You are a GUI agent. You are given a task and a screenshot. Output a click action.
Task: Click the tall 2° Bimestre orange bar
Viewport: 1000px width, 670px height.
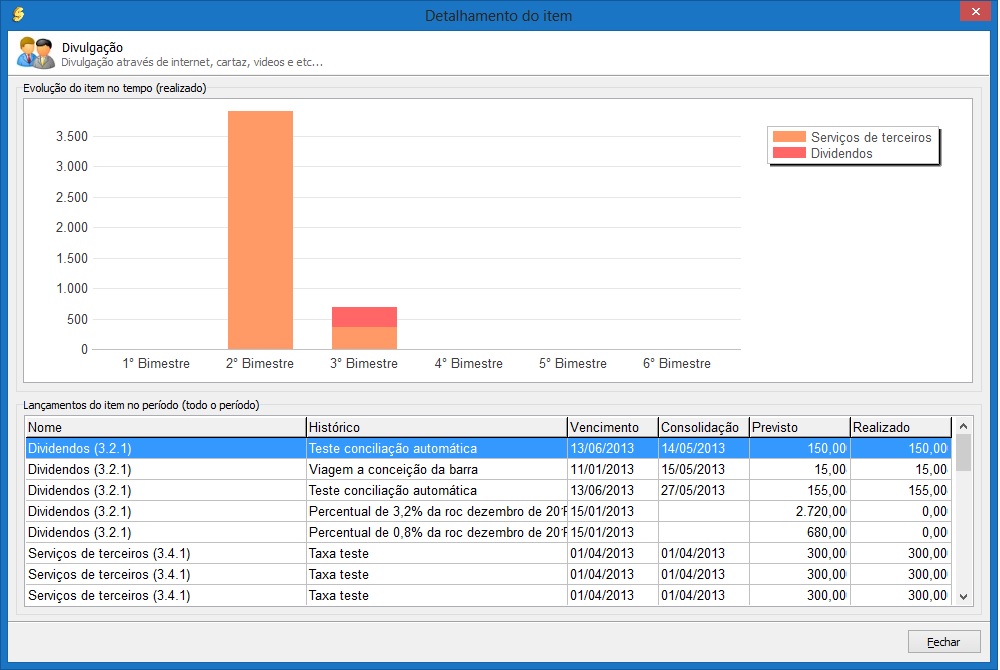point(260,230)
